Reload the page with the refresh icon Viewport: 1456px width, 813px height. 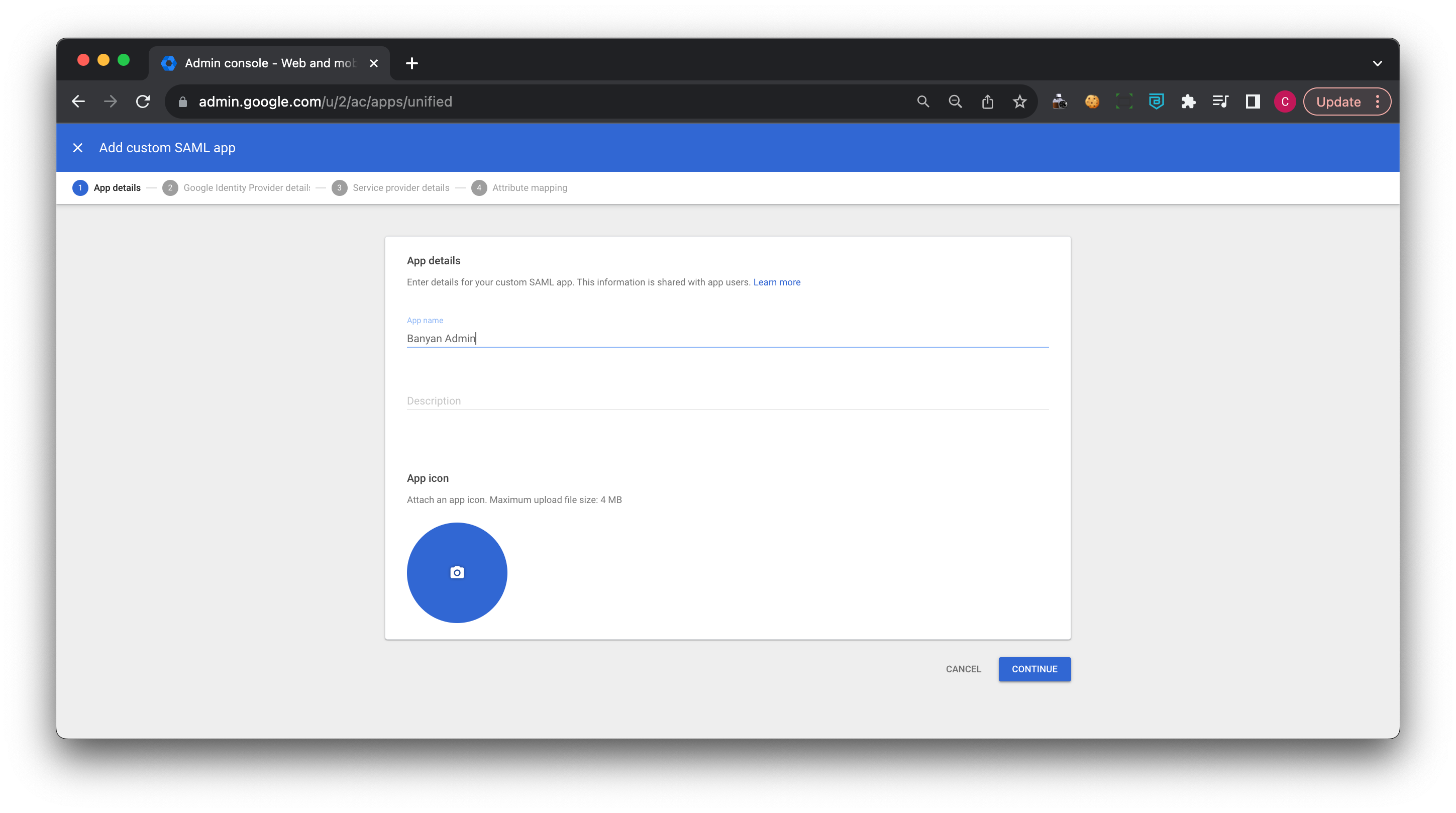pyautogui.click(x=143, y=102)
